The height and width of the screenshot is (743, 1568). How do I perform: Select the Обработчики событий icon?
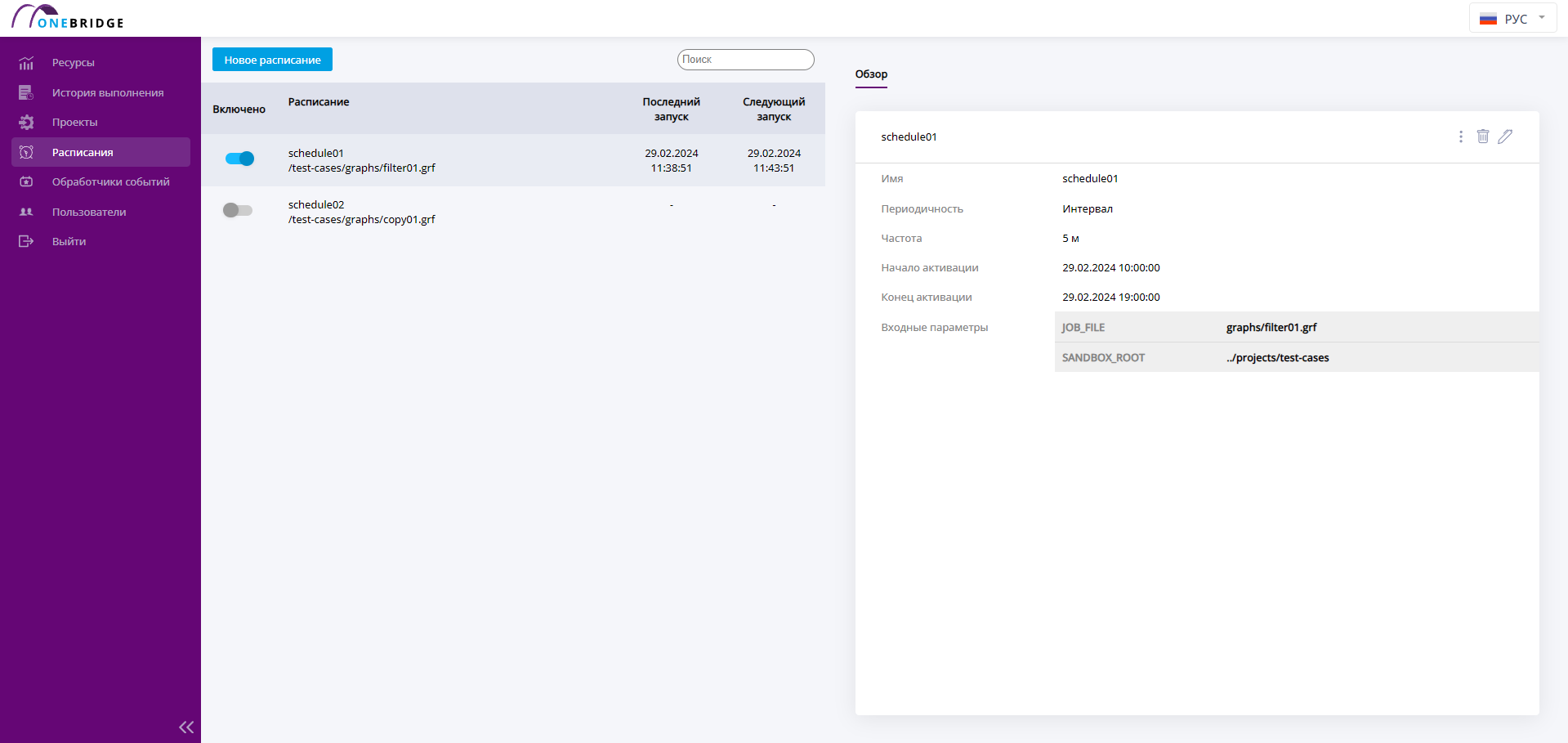point(26,182)
